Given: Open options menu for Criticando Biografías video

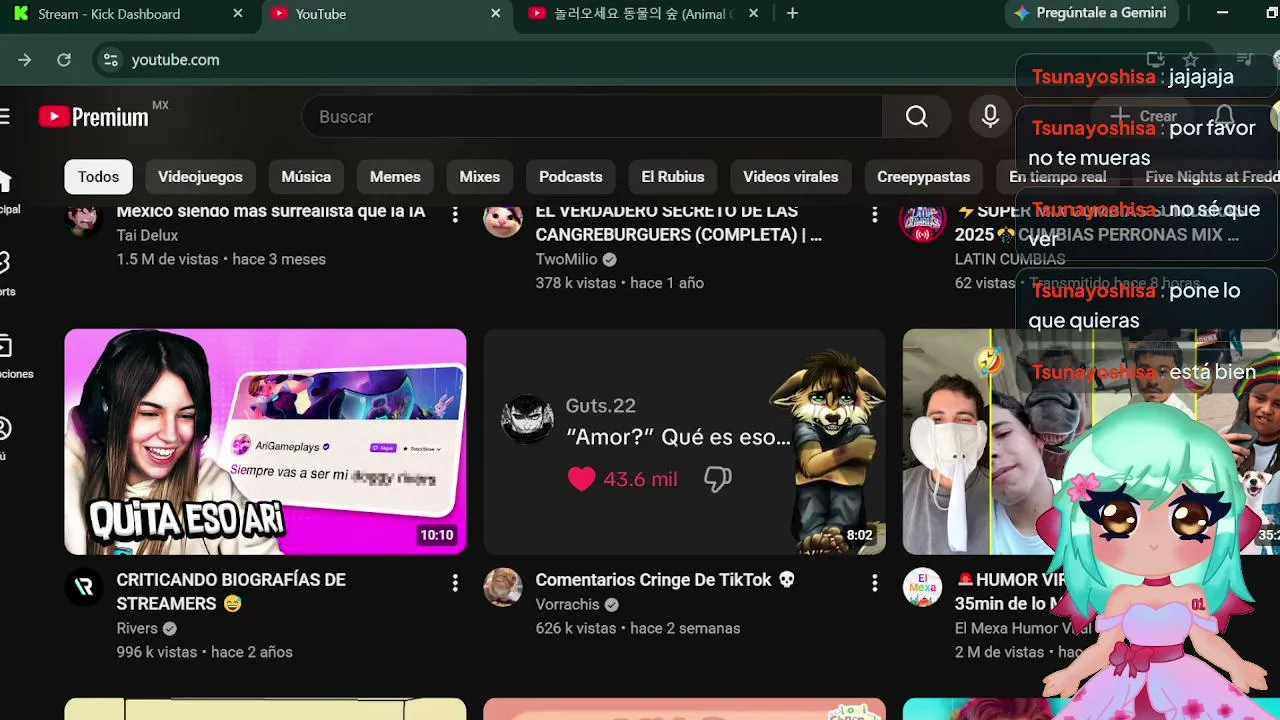Looking at the screenshot, I should tap(455, 582).
